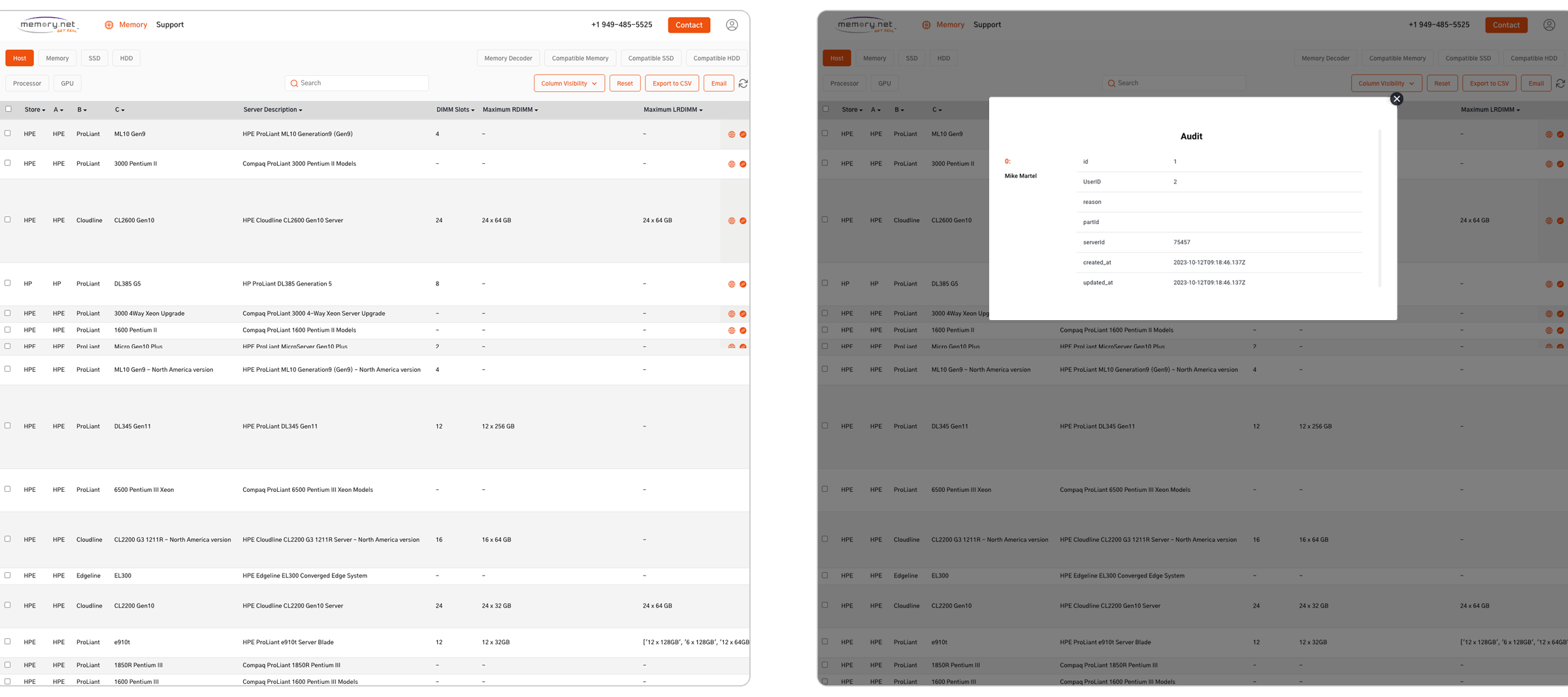Open the Maximum RDIMM column dropdown on undimmed page

coord(536,110)
